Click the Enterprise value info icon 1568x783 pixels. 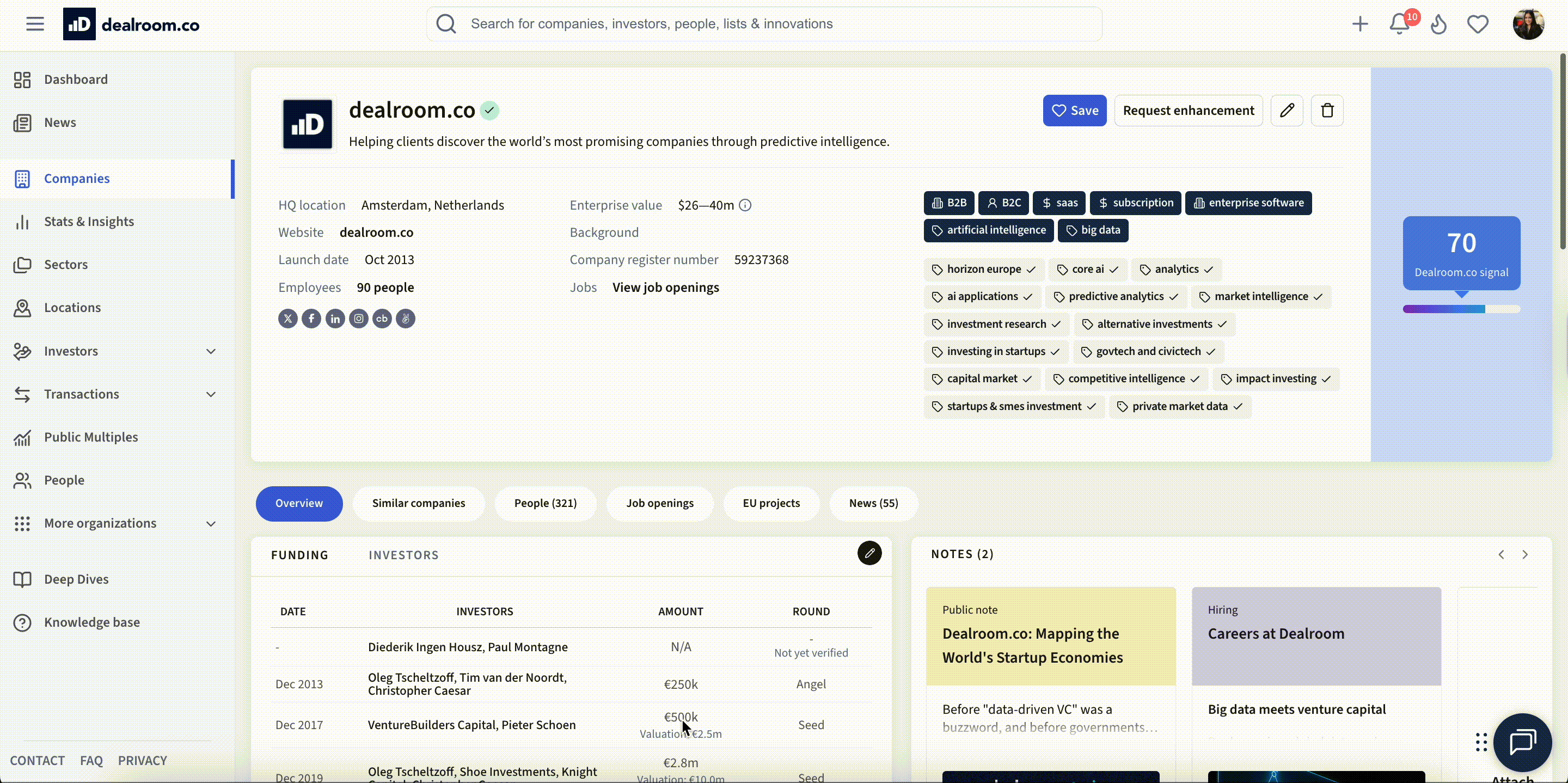(745, 205)
